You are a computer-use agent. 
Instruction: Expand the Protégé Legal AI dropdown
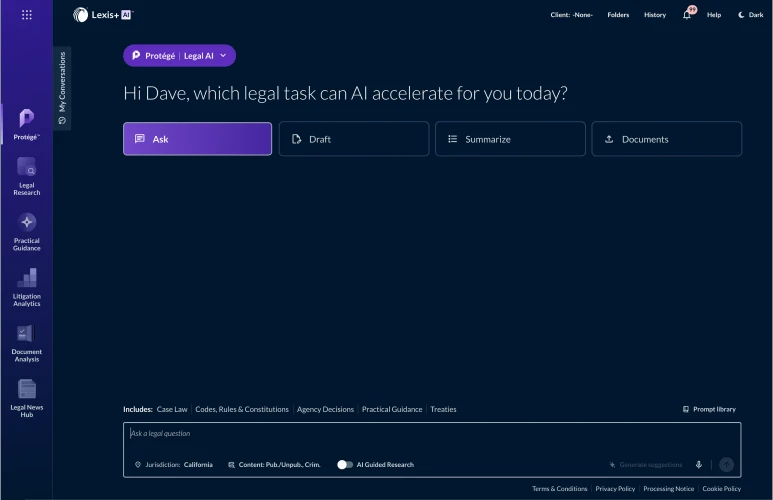(180, 56)
